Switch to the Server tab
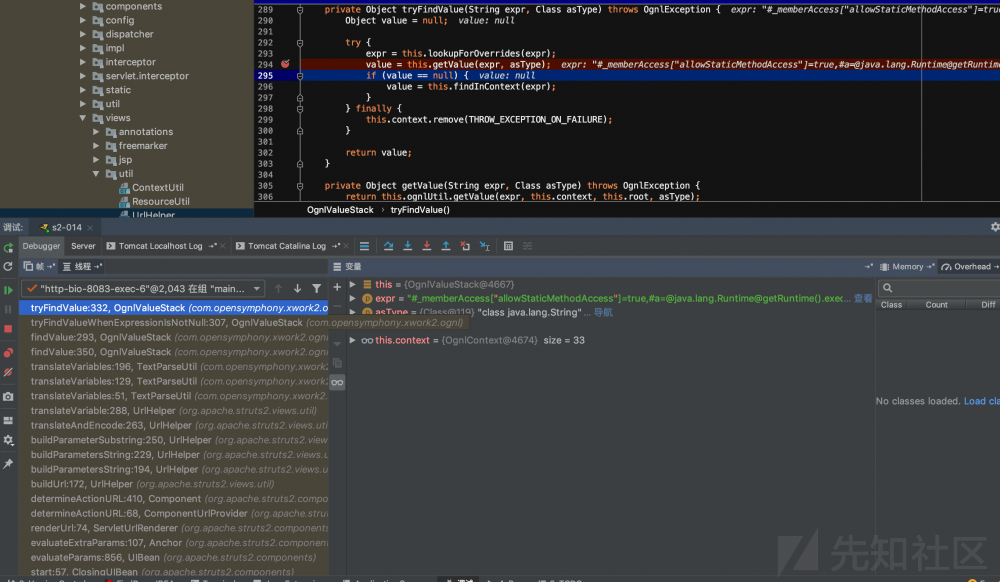Image resolution: width=1000 pixels, height=582 pixels. [83, 246]
